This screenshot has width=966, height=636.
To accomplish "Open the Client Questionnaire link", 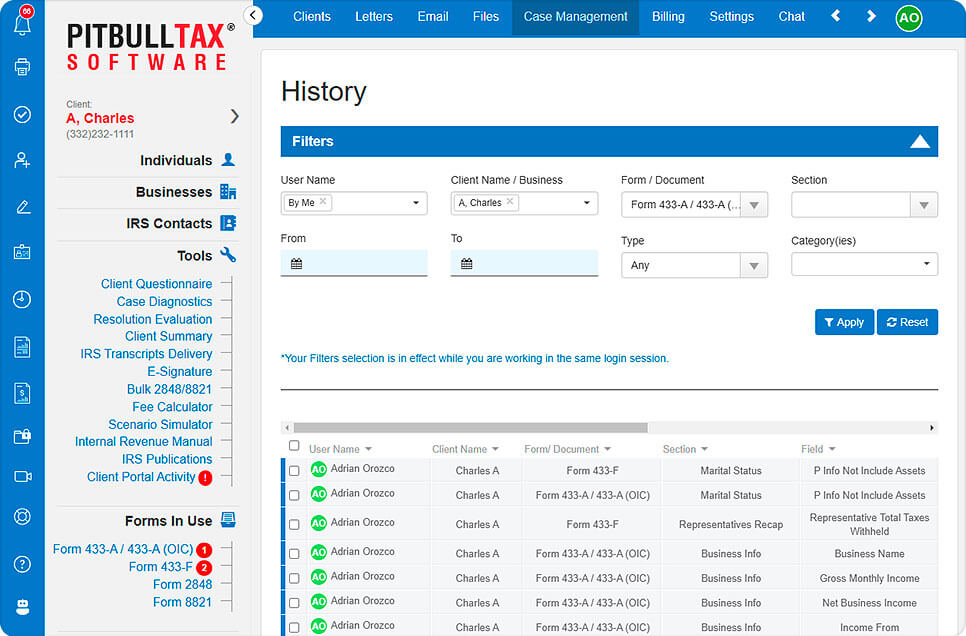I will tap(156, 284).
